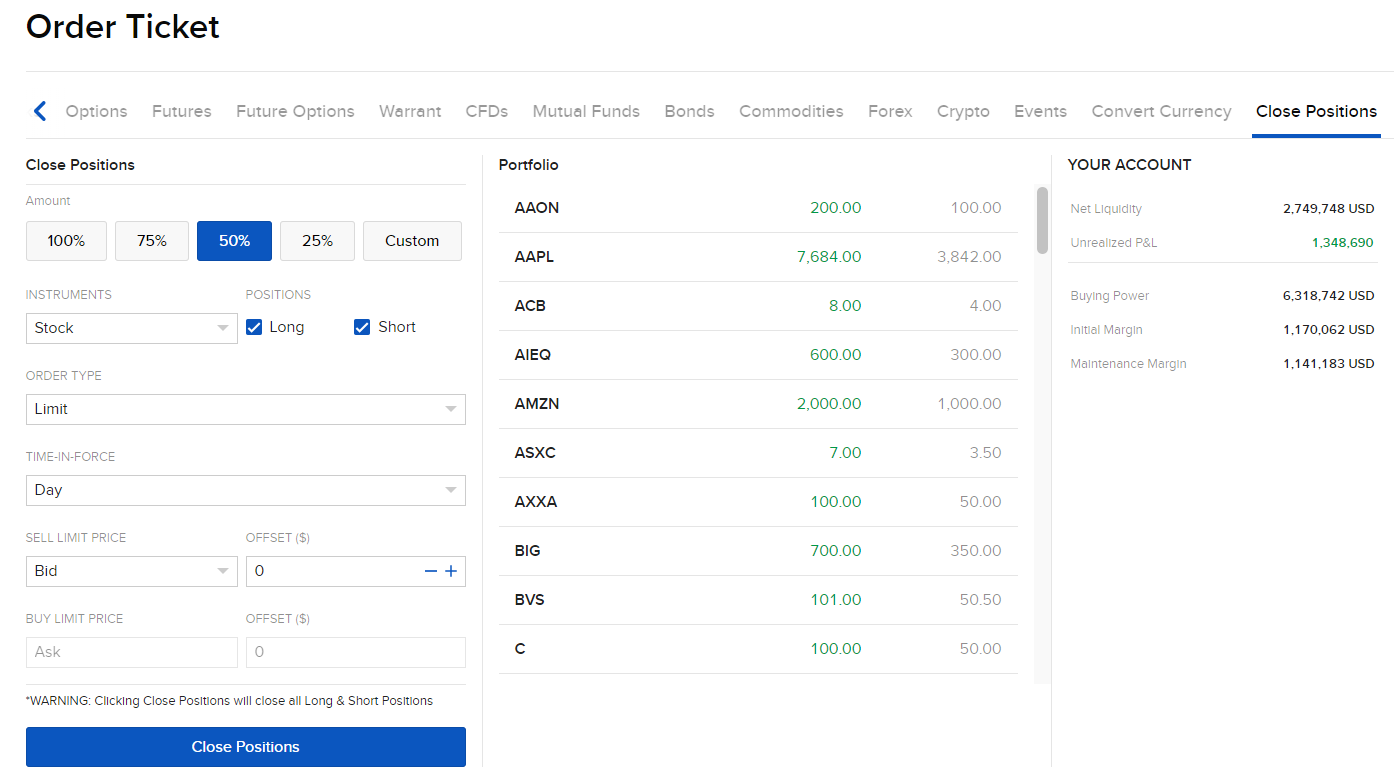Image resolution: width=1397 pixels, height=774 pixels.
Task: Uncheck the Long positions checkbox
Action: [x=254, y=327]
